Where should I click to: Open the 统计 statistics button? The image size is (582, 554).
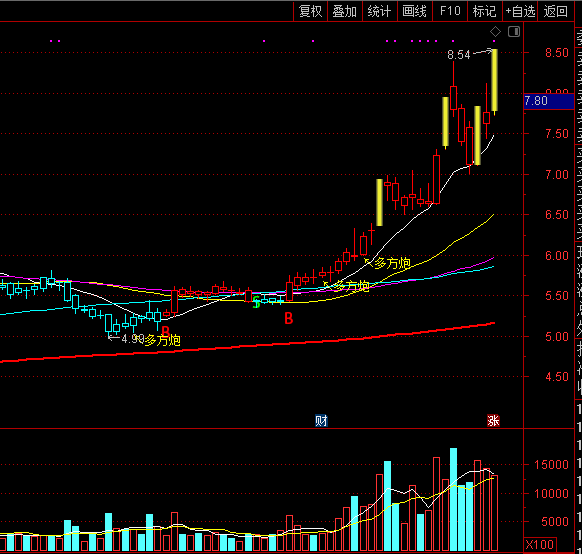(x=379, y=12)
